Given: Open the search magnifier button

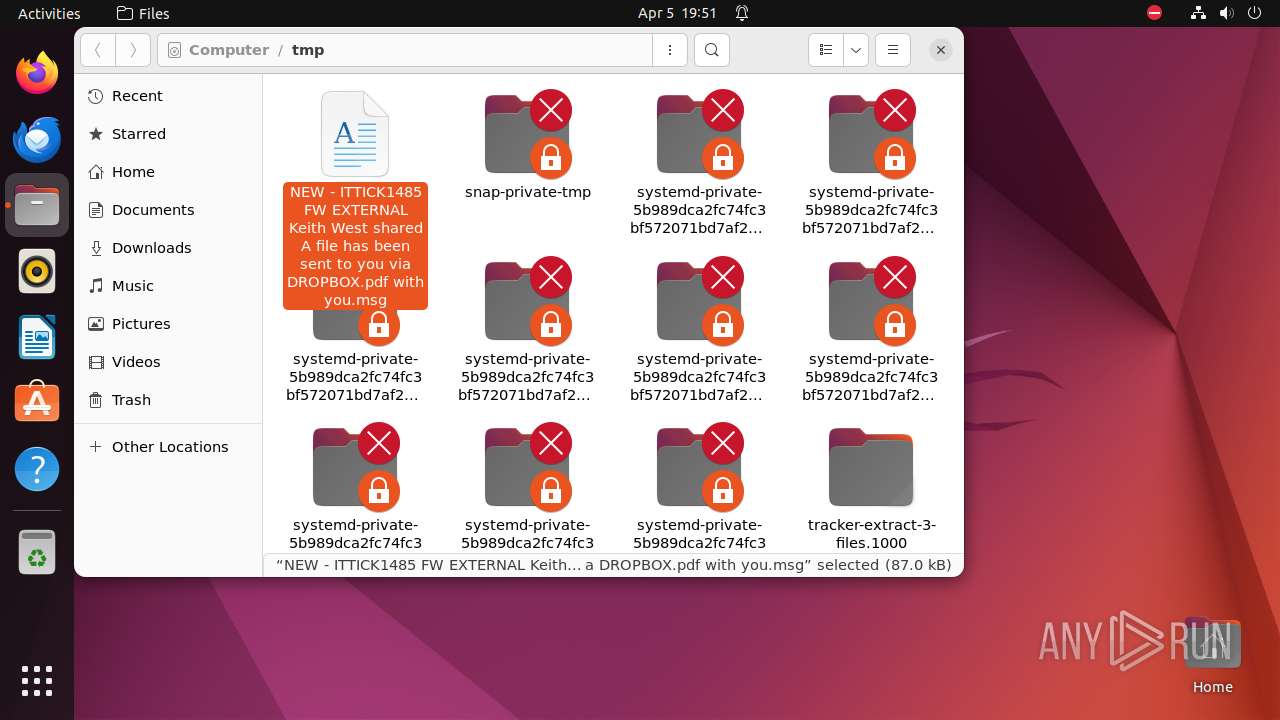Looking at the screenshot, I should 711,50.
